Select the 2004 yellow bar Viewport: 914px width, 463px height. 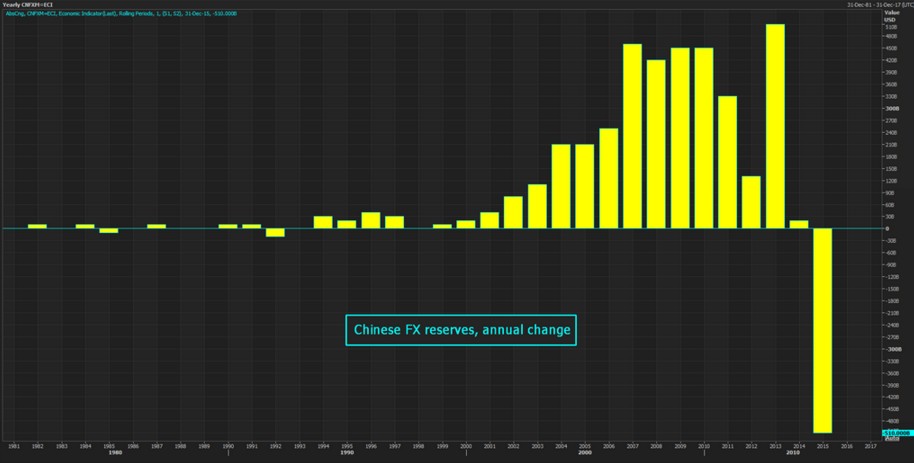561,186
